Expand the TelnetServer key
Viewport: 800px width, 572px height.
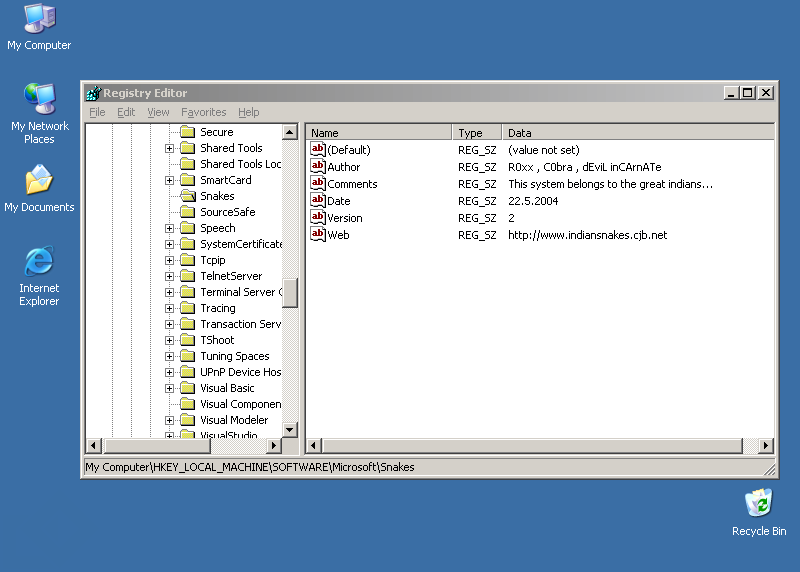click(169, 277)
